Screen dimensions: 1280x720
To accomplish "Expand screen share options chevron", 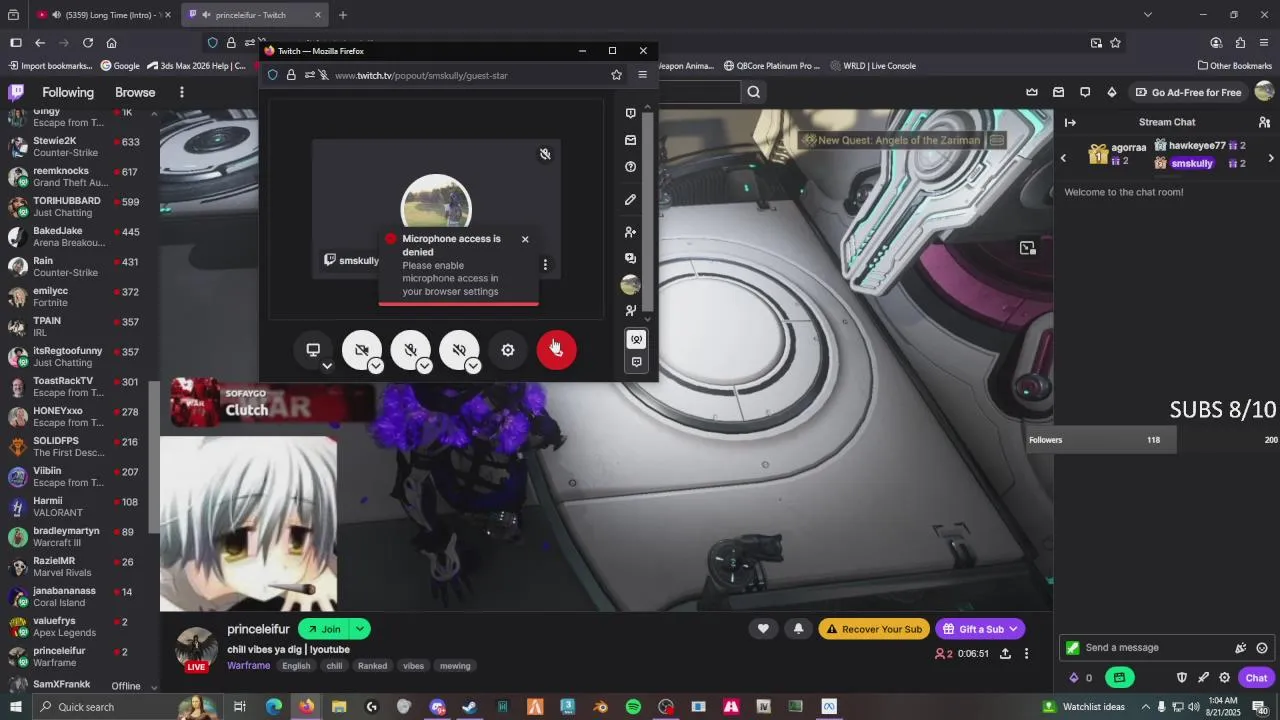I will pyautogui.click(x=327, y=366).
